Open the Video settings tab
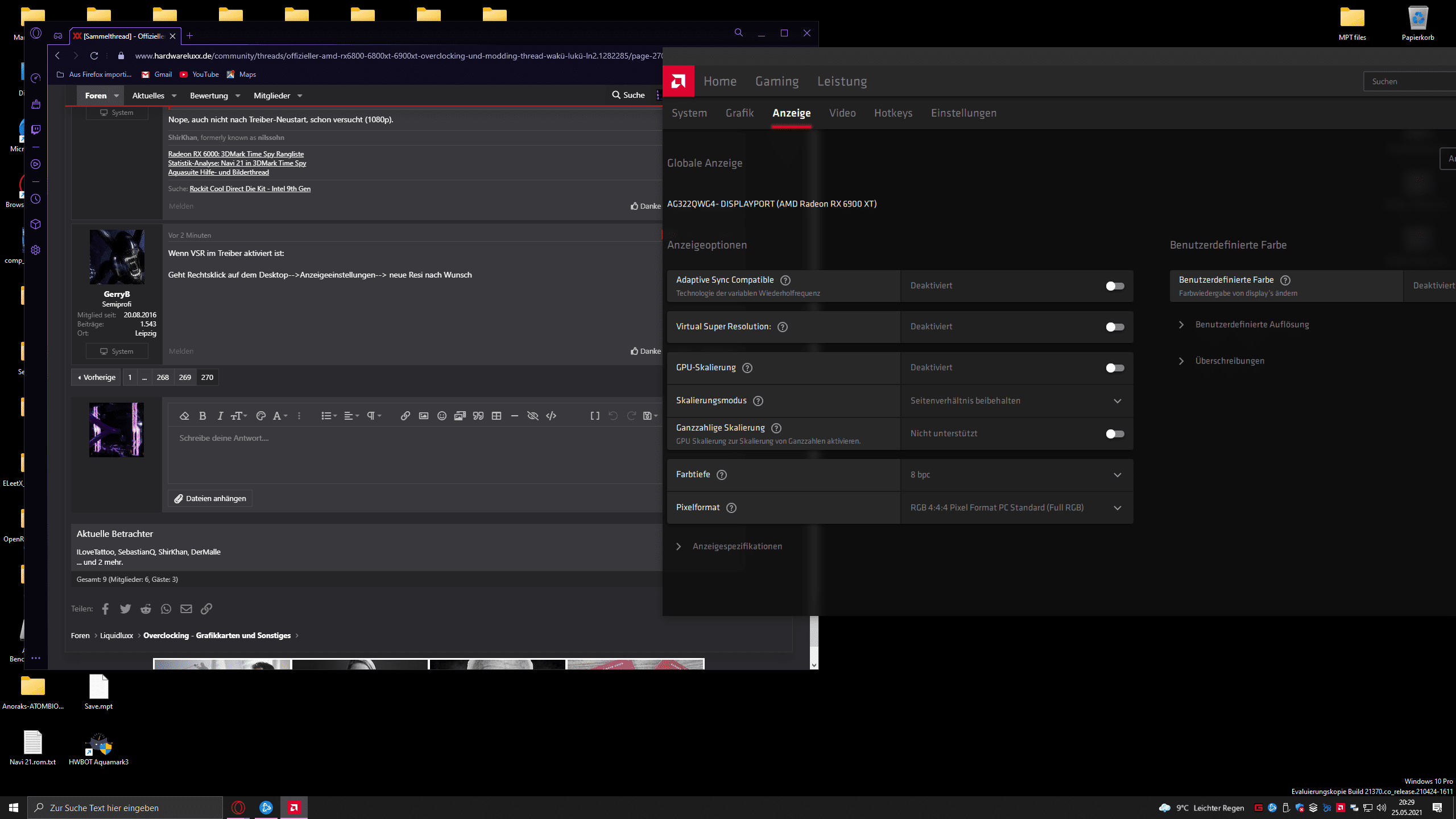1456x819 pixels. click(842, 113)
